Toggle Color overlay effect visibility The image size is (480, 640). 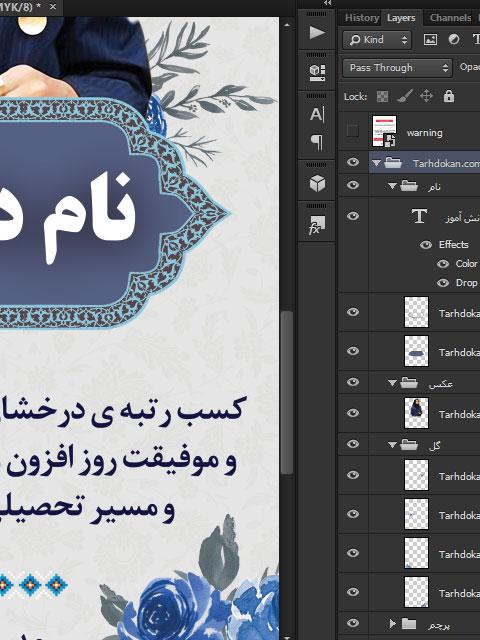443,264
